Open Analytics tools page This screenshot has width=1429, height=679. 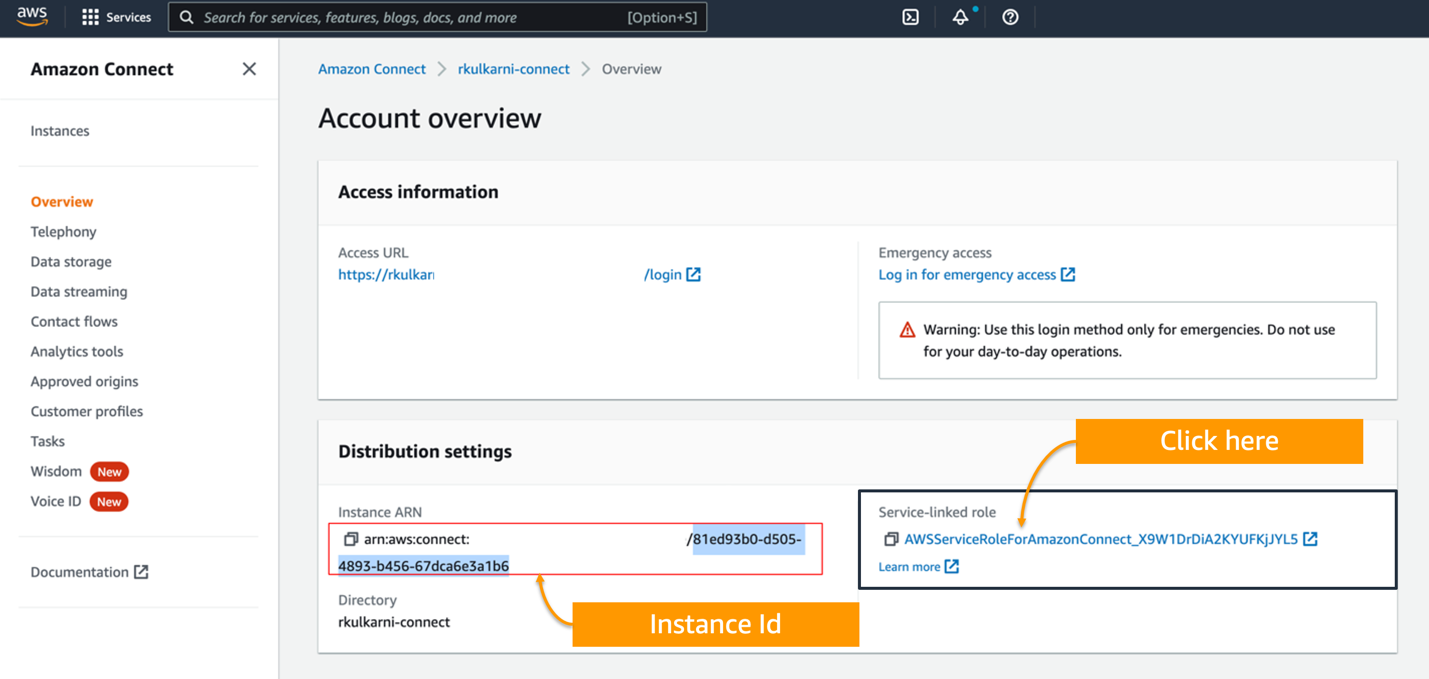77,351
